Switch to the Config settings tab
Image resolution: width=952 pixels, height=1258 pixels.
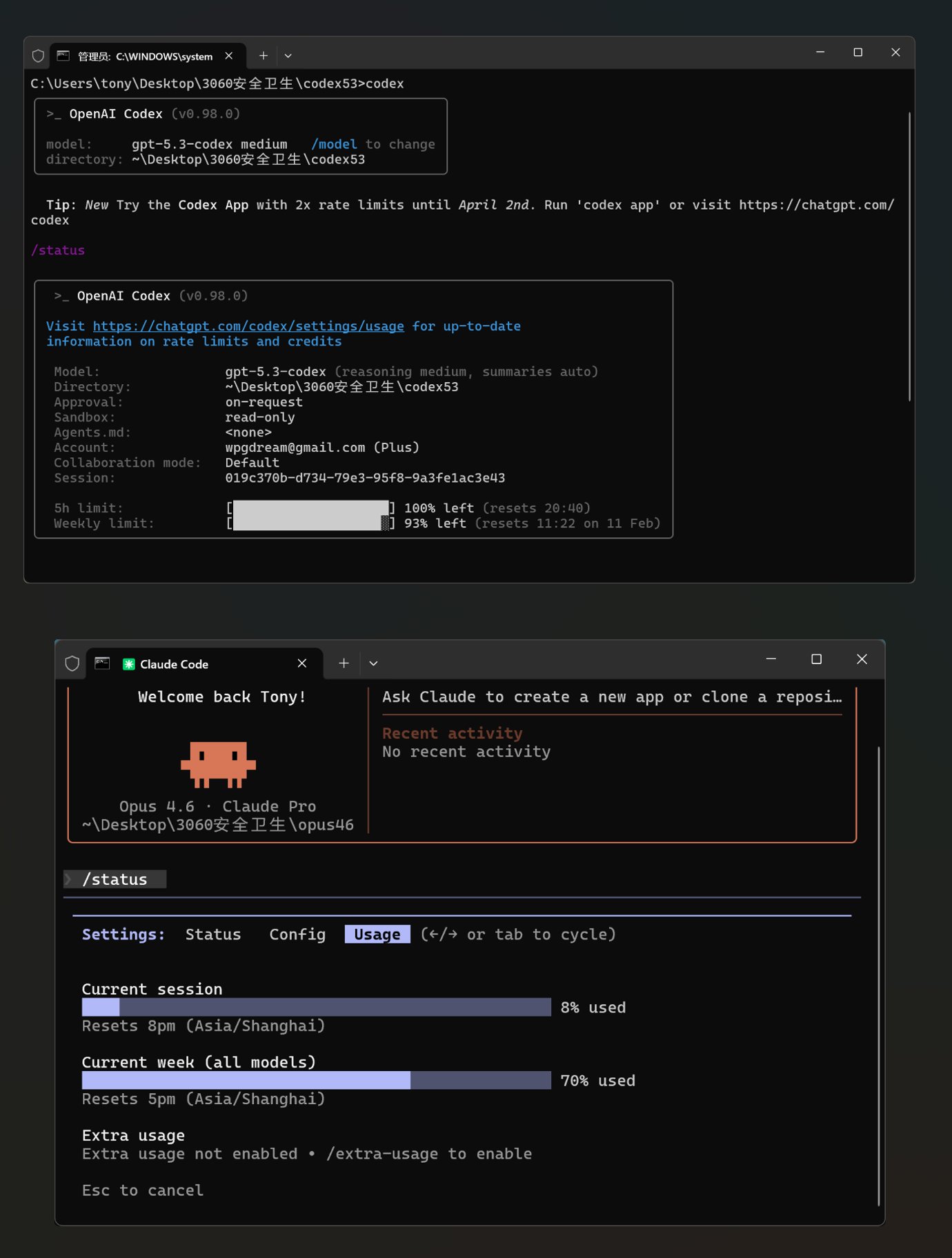tap(297, 935)
